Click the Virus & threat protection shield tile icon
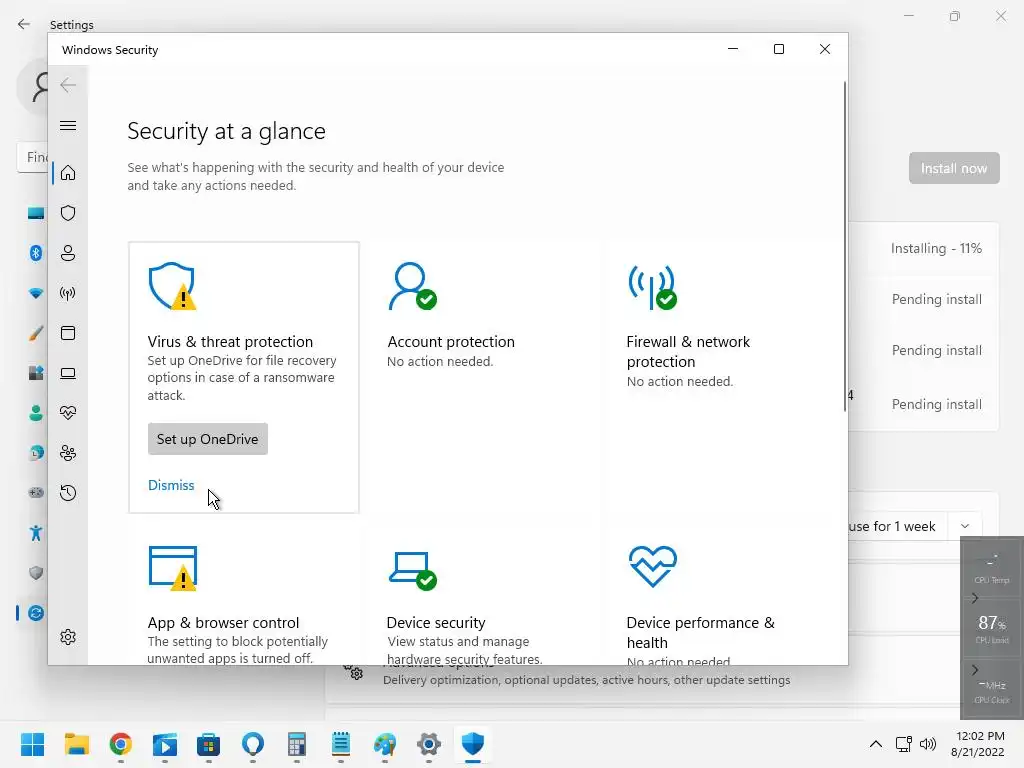The height and width of the screenshot is (768, 1024). pos(172,286)
